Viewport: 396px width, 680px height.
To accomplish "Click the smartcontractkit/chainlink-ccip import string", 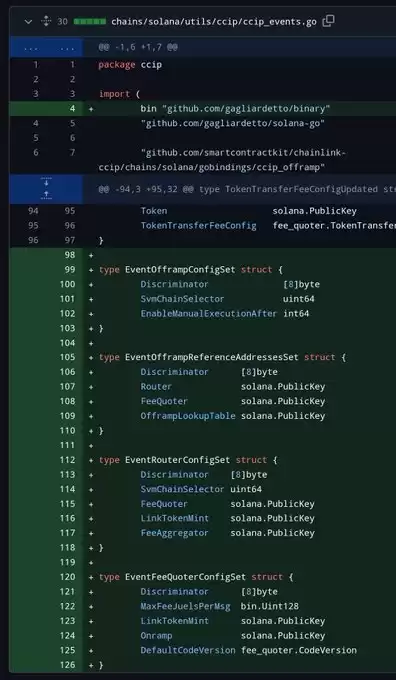I will pos(222,160).
